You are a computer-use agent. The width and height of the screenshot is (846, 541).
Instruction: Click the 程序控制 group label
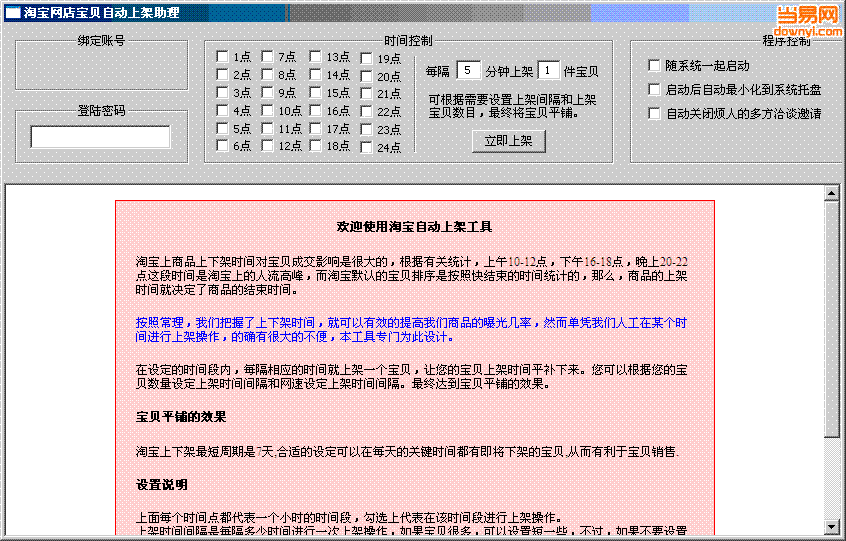(786, 40)
